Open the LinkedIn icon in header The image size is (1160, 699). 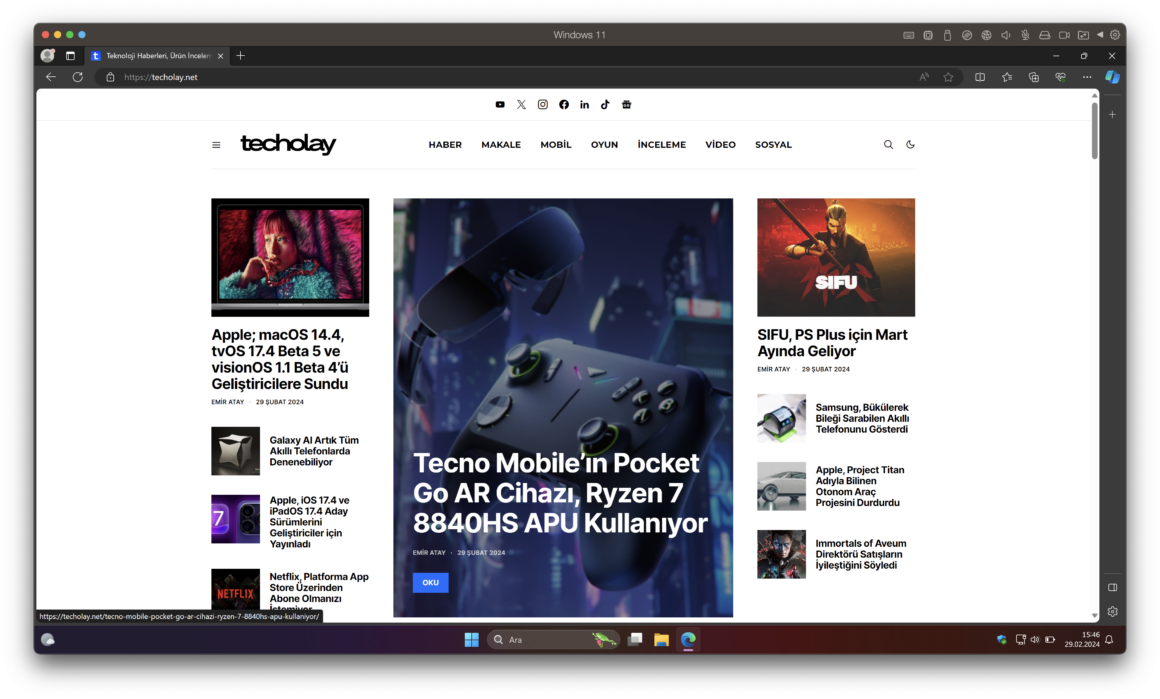click(x=584, y=105)
